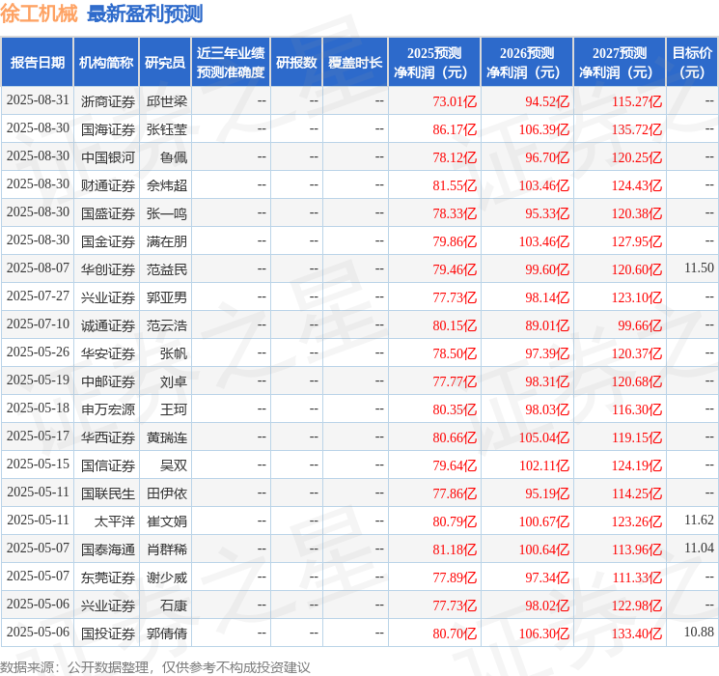The height and width of the screenshot is (676, 719).
Task: Click date 2025-08-31
Action: 38,100
